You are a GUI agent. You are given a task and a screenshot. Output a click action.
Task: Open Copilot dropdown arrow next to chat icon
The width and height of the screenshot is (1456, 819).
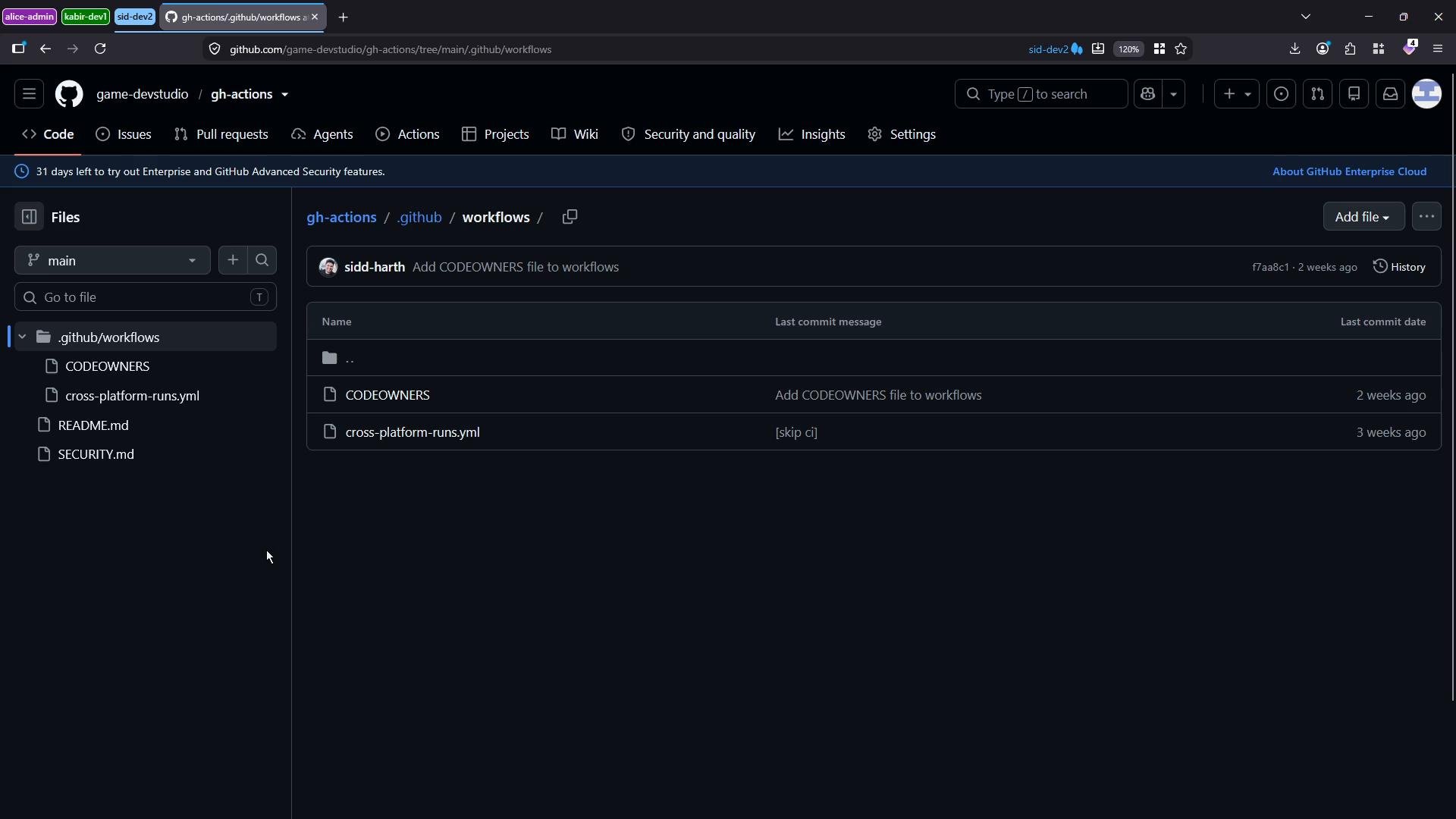point(1173,94)
